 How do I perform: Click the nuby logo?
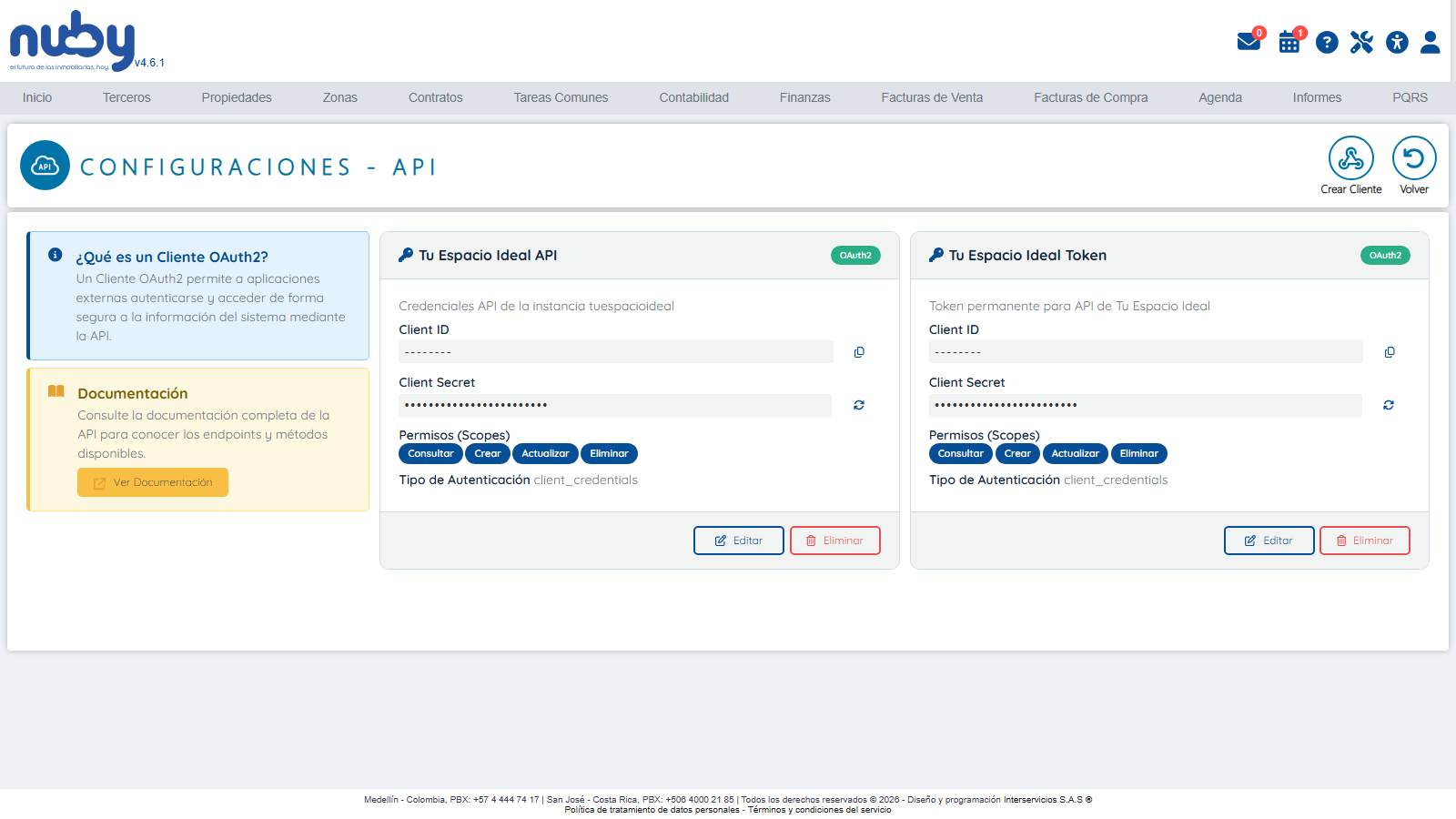[72, 41]
